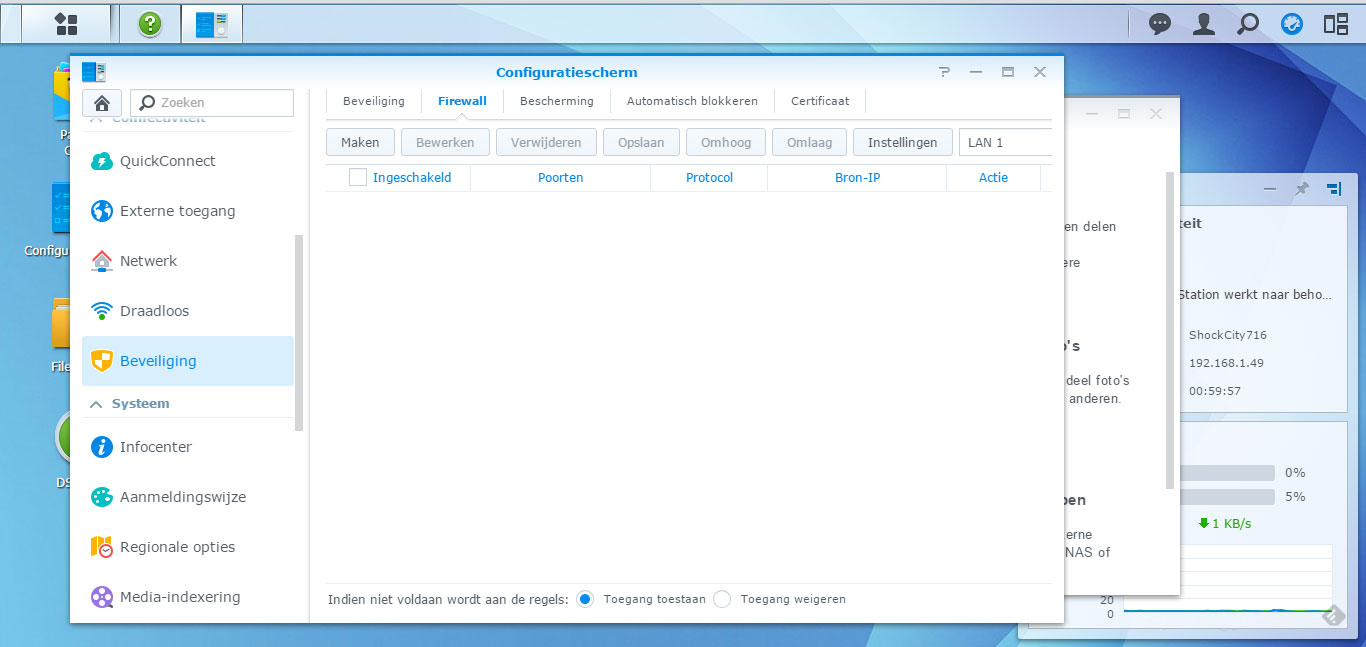Select the Configuratiescherm taskbar icon
This screenshot has height=647, width=1366.
(212, 24)
